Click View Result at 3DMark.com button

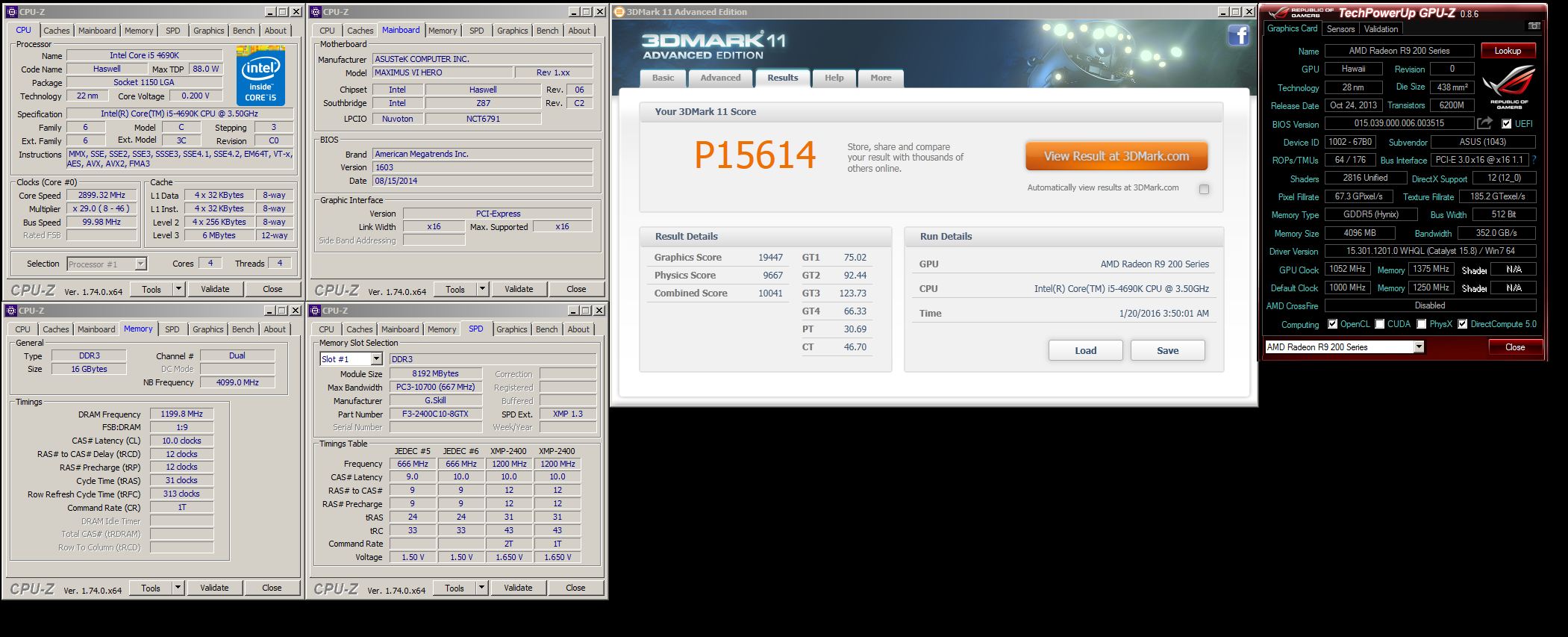click(x=1116, y=156)
